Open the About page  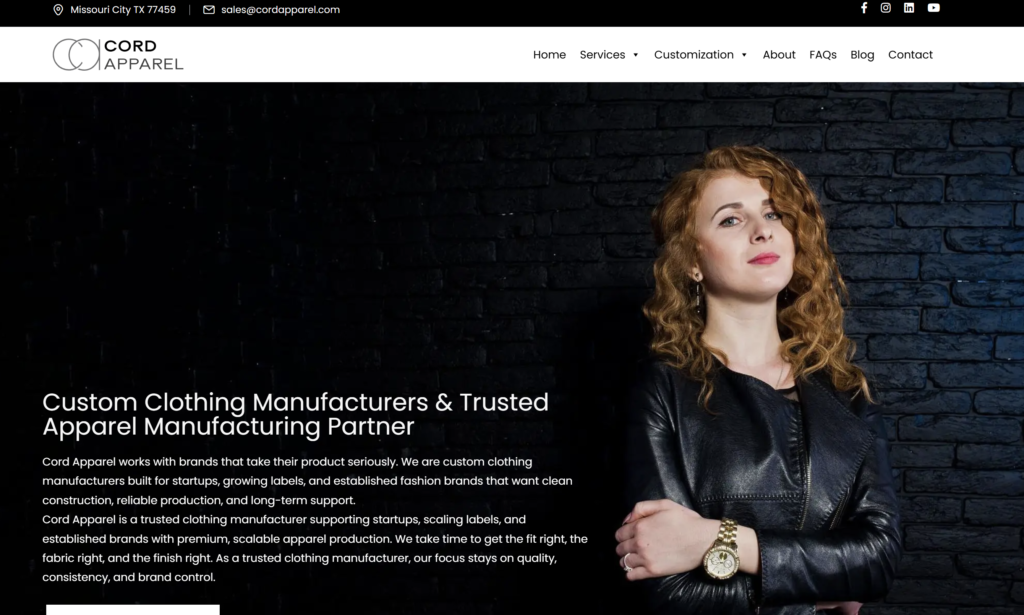[779, 55]
